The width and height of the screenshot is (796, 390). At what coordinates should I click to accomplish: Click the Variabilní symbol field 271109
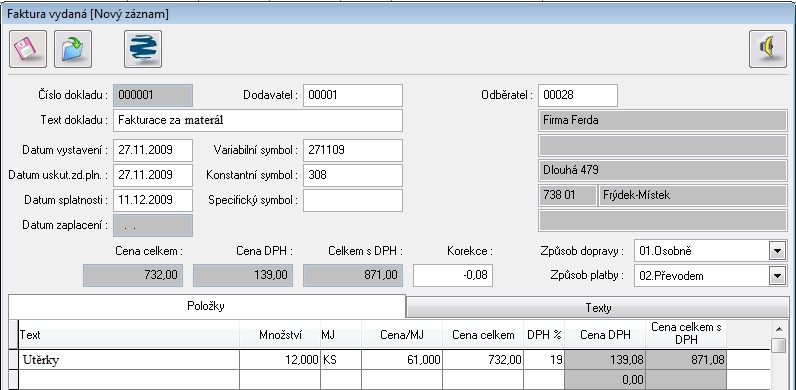(x=353, y=150)
